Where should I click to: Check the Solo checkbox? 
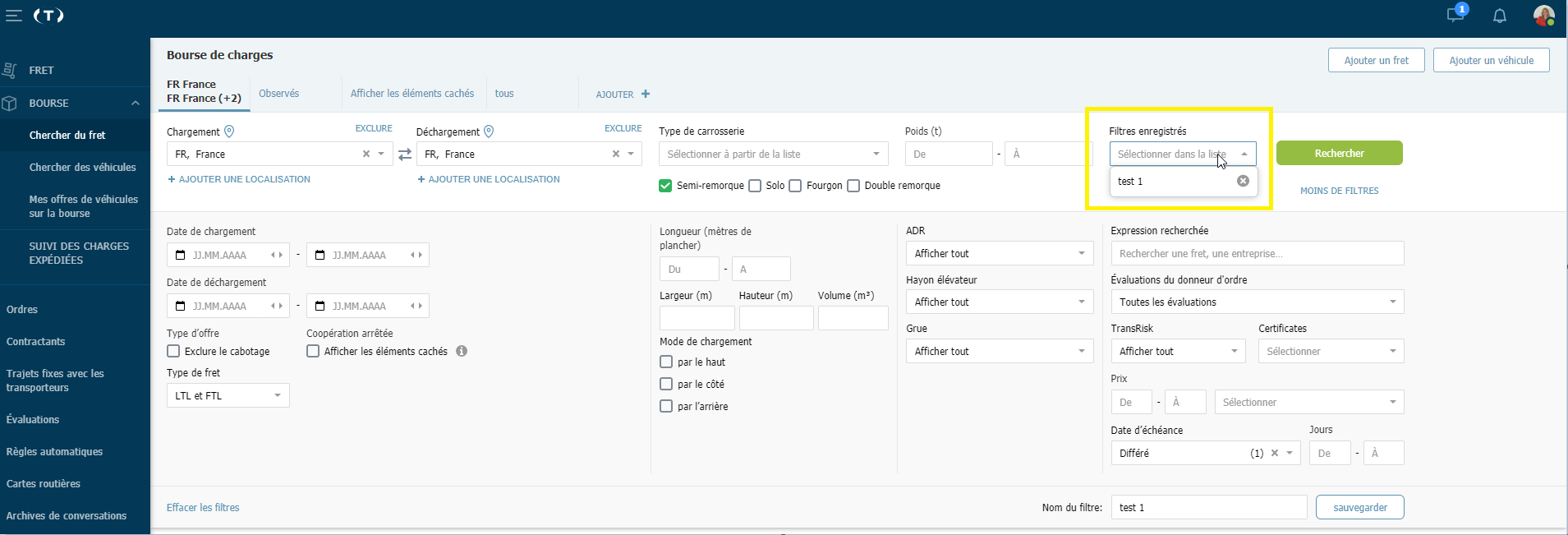(x=755, y=186)
